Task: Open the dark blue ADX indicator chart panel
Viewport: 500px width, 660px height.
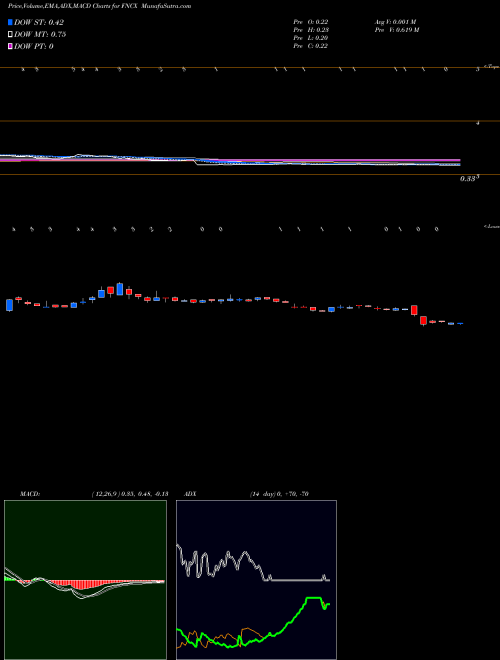Action: 256,580
